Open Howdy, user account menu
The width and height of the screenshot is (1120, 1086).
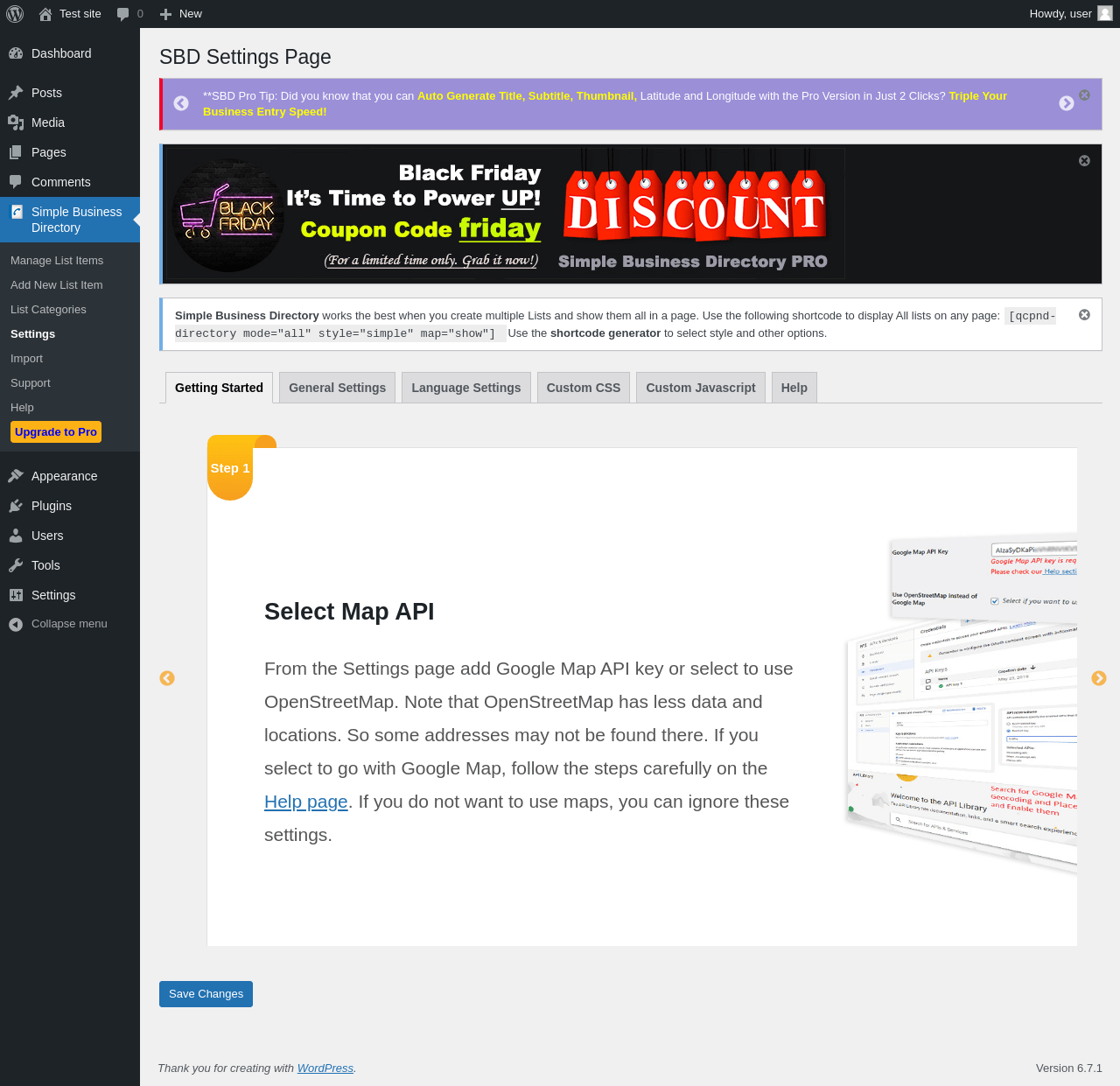1071,14
